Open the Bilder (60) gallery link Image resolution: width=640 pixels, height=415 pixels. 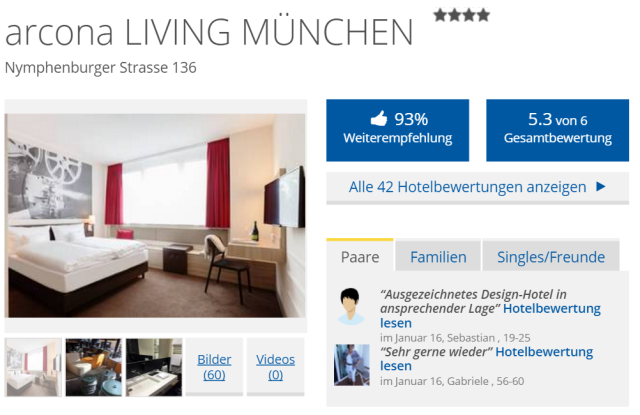[x=214, y=367]
